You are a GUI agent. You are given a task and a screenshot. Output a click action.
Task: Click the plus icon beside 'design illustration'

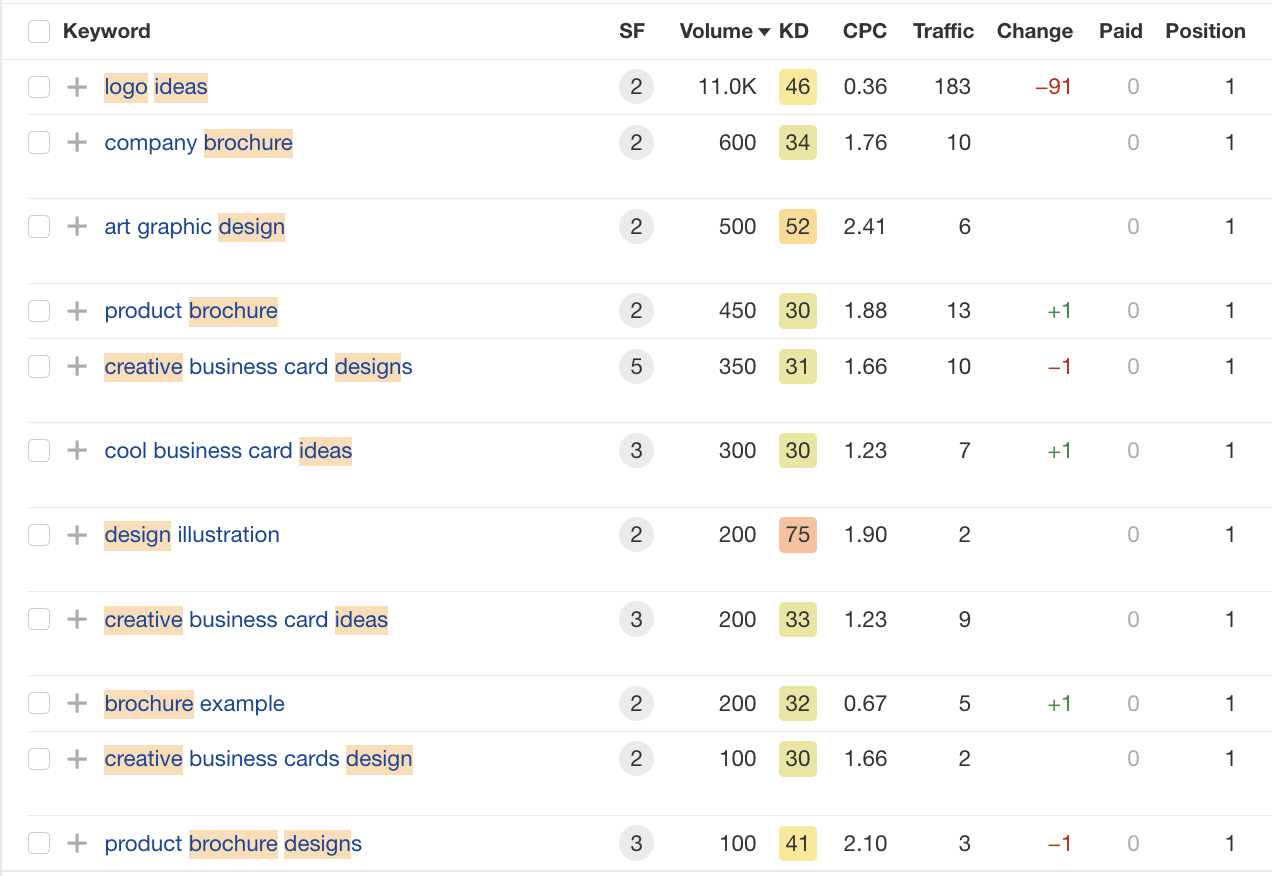77,535
